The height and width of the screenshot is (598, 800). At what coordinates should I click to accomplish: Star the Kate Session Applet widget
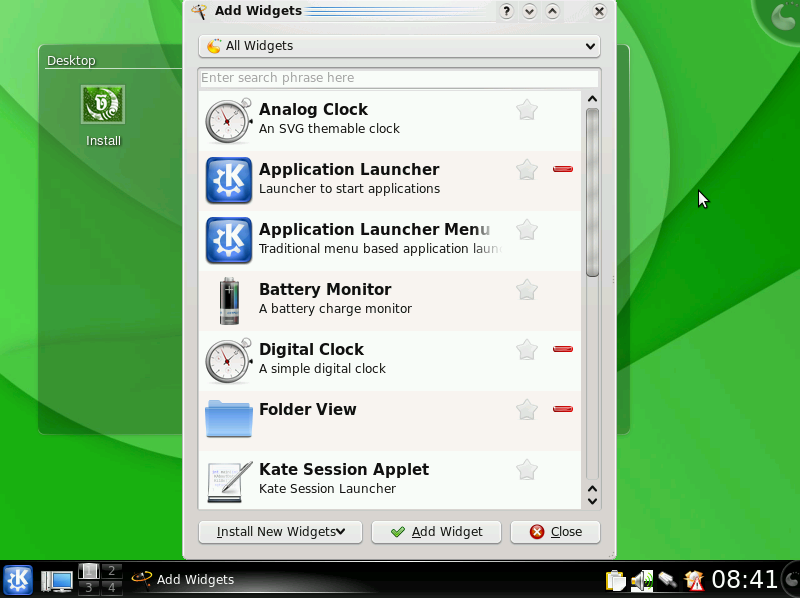coord(527,469)
